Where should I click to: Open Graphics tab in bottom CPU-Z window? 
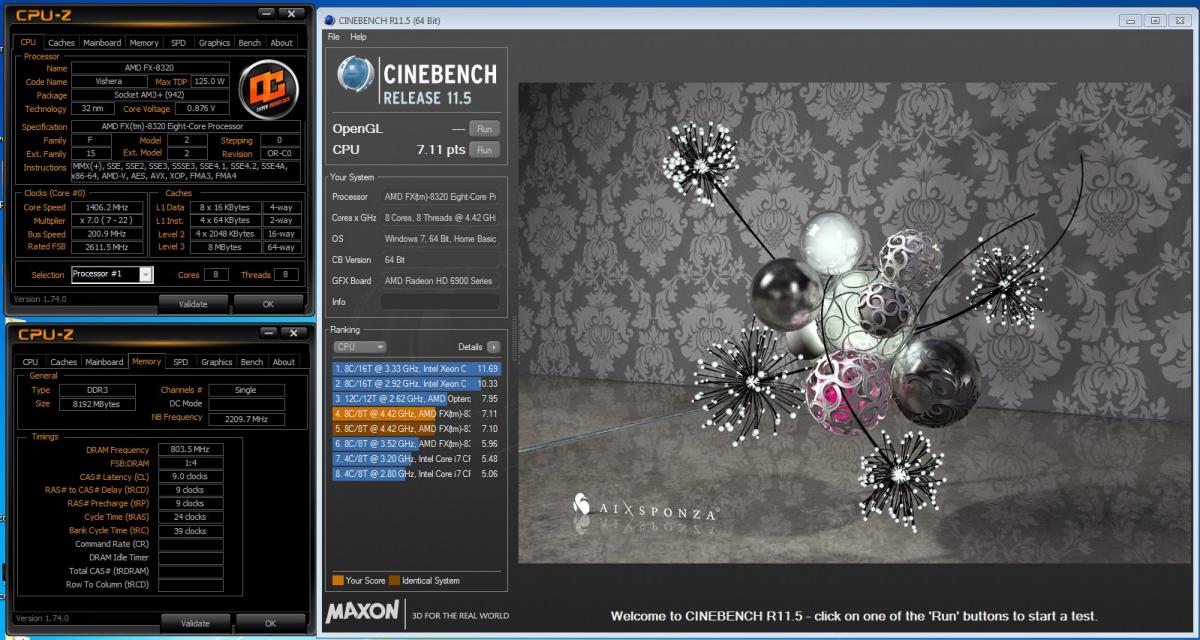(216, 362)
